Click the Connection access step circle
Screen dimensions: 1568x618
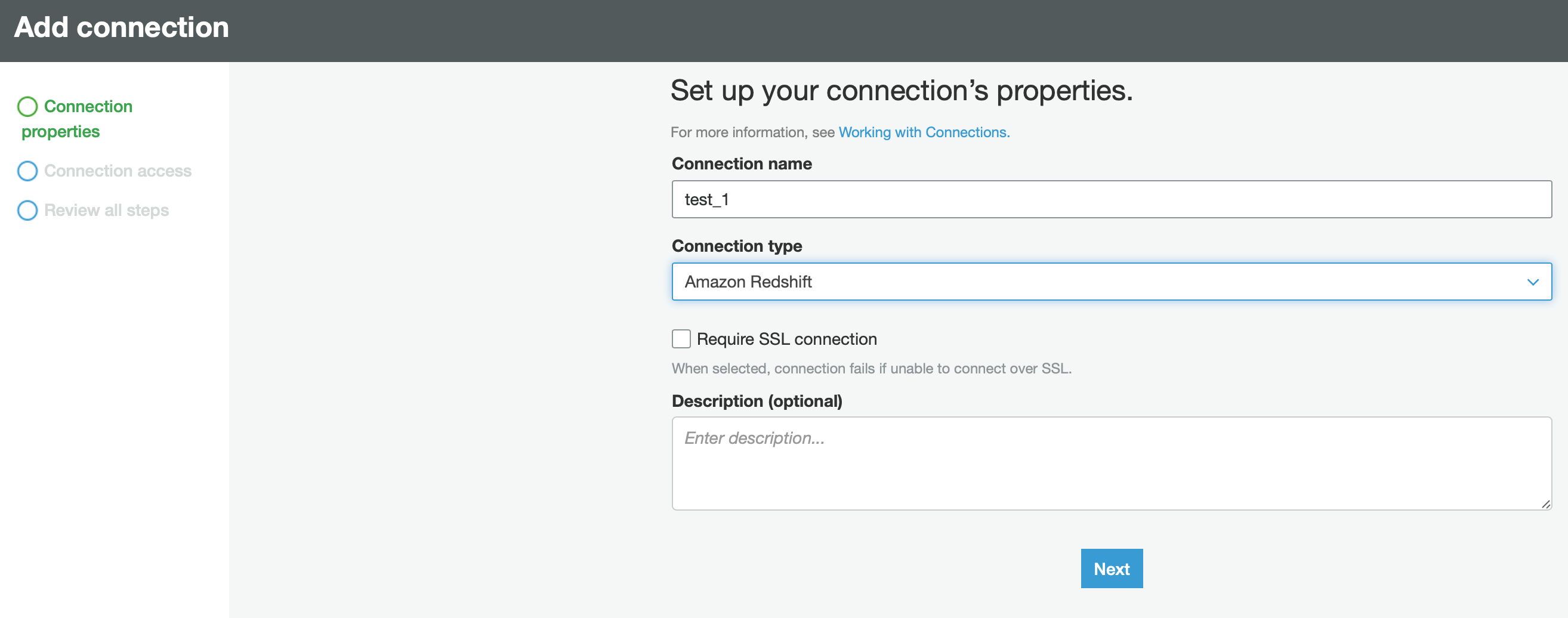[27, 171]
